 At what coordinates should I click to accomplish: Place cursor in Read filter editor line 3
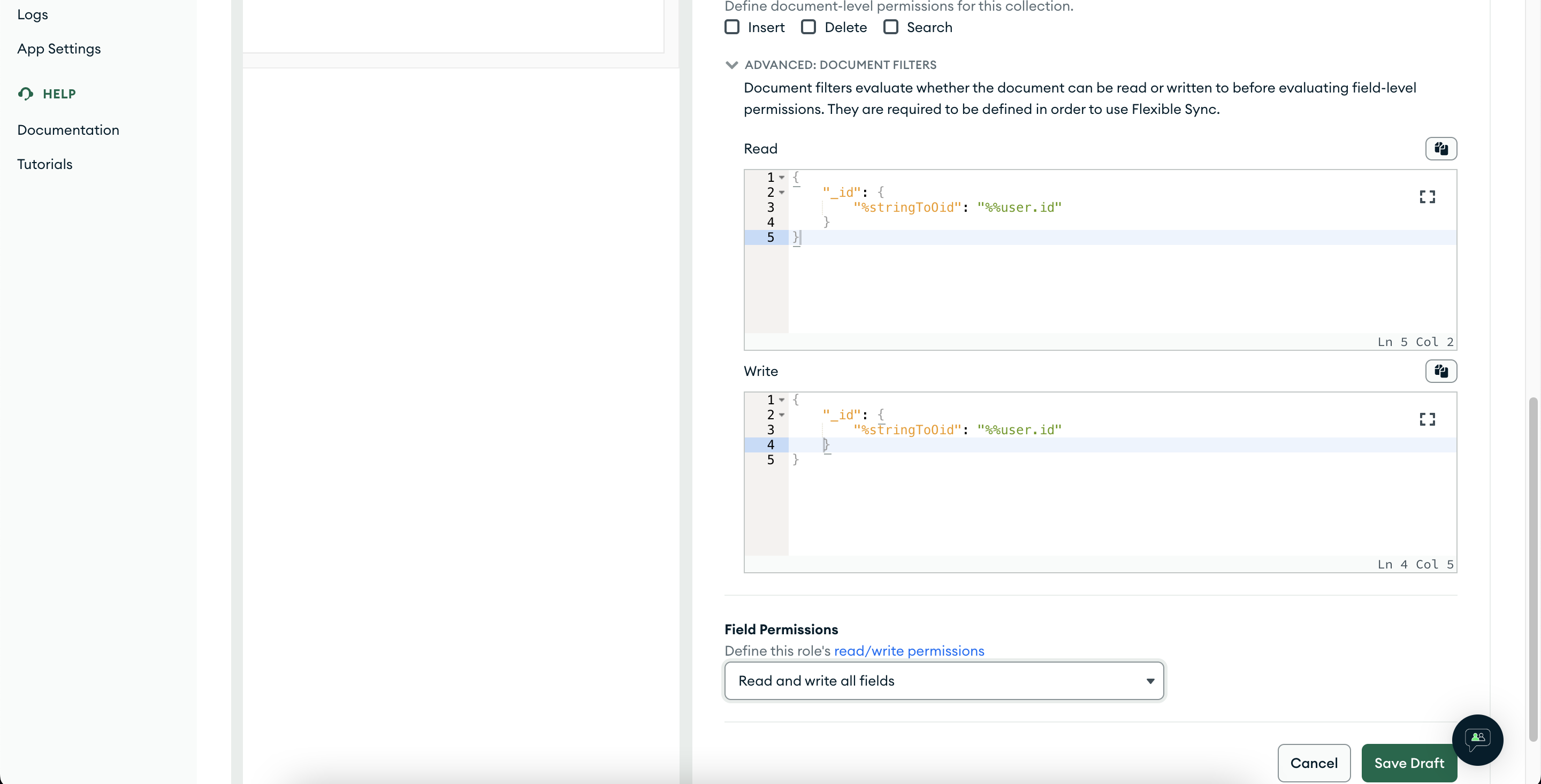pos(1122,207)
